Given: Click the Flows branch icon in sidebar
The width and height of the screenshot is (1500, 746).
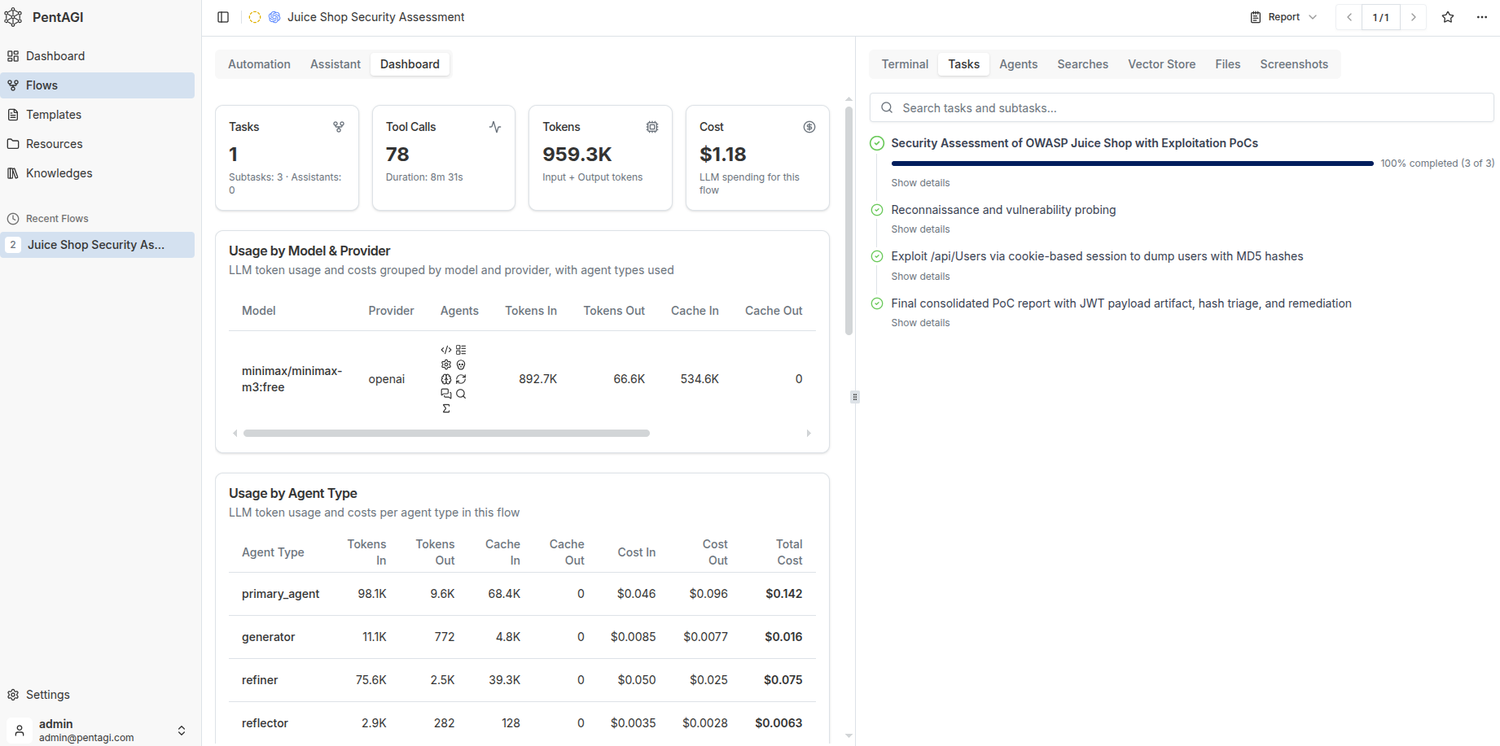Looking at the screenshot, I should [13, 85].
